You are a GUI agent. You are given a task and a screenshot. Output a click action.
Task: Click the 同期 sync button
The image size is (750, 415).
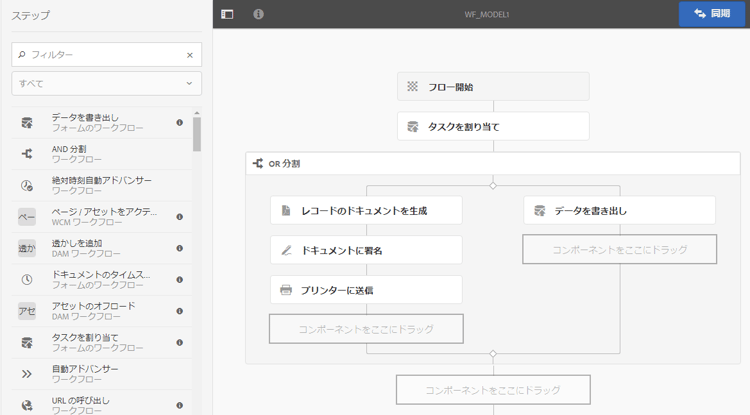tap(712, 14)
